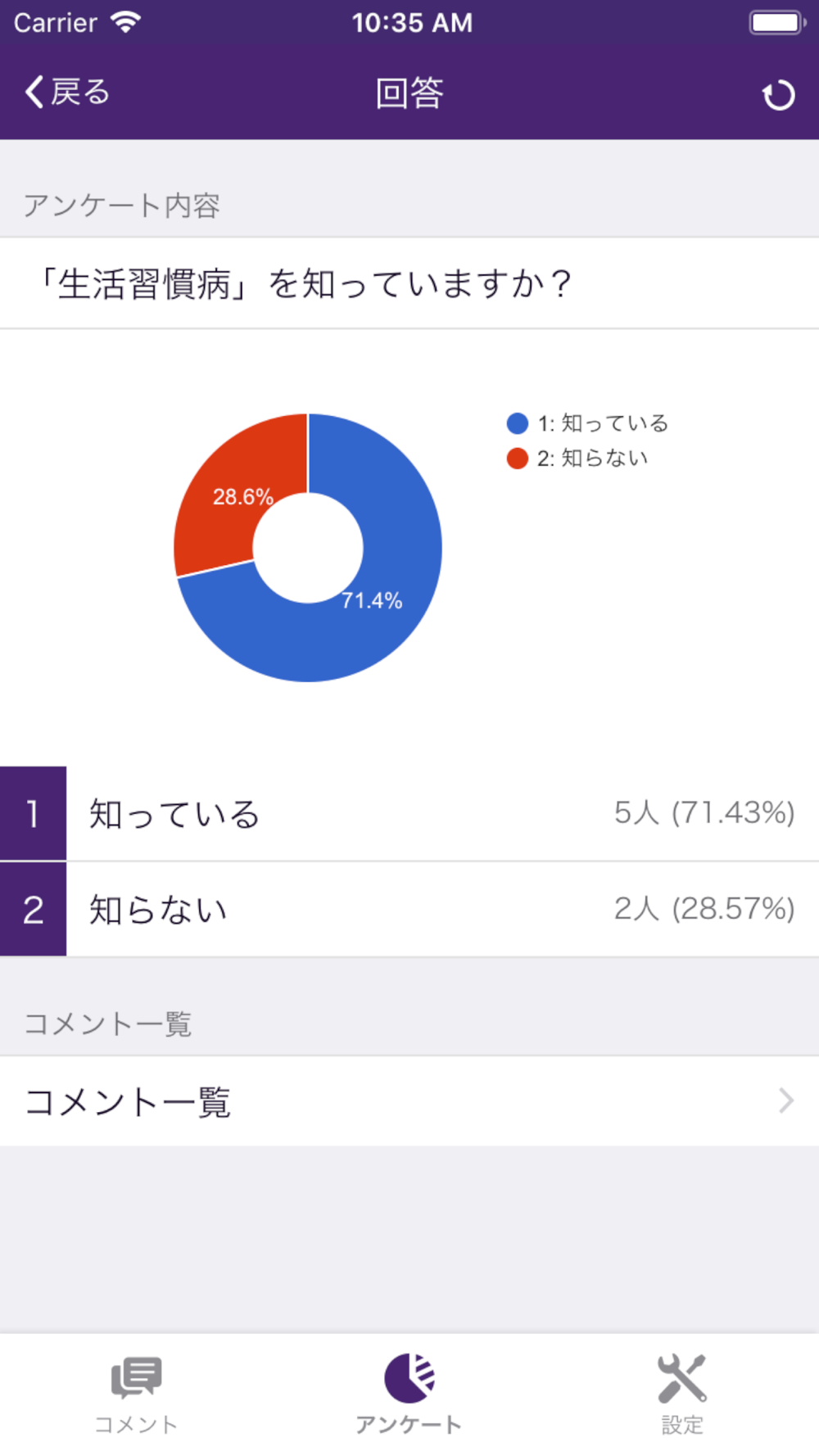
Task: Open the コメント一覧 list row
Action: [x=409, y=1101]
